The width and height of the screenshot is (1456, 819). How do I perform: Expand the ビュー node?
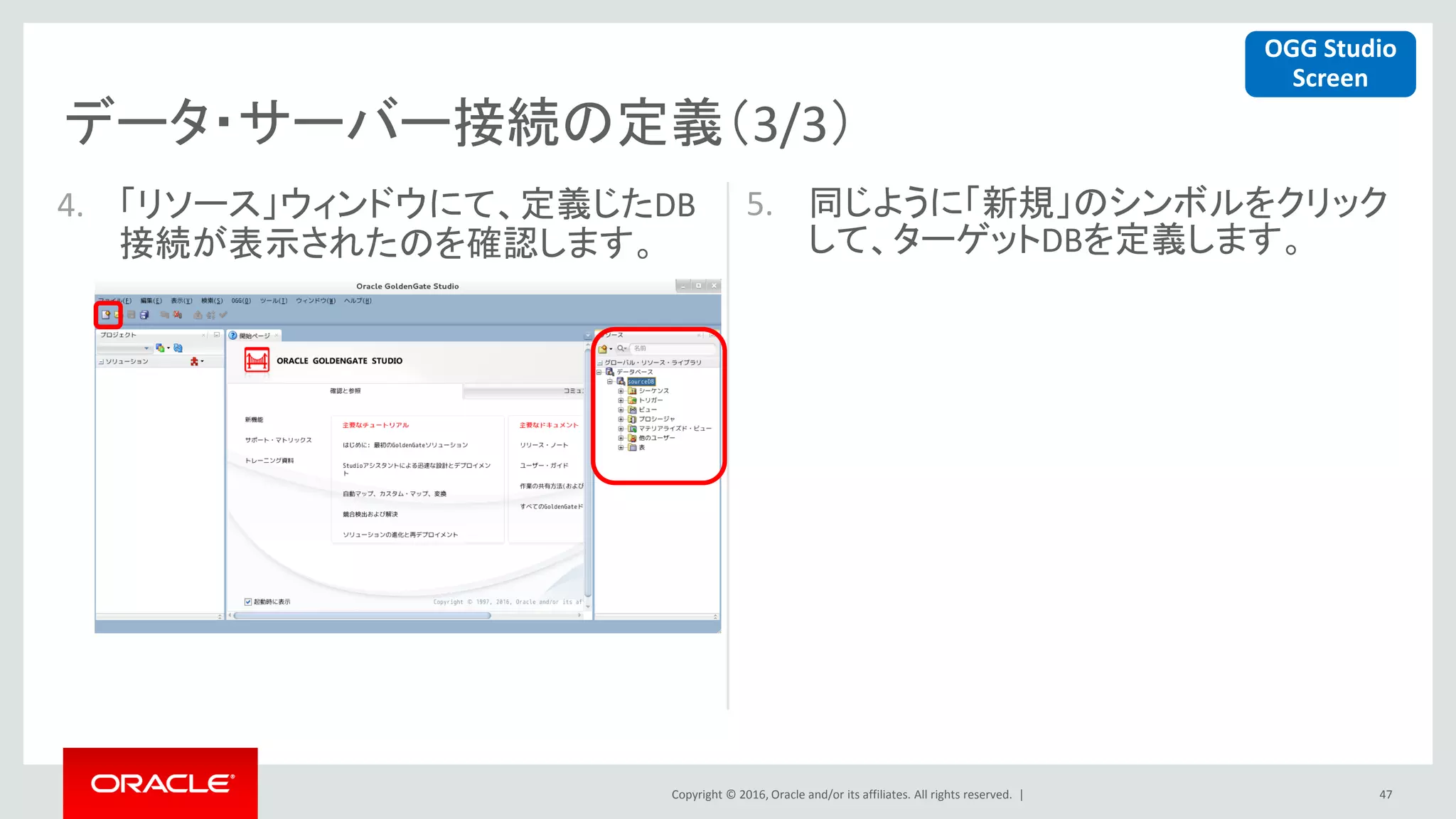point(621,409)
